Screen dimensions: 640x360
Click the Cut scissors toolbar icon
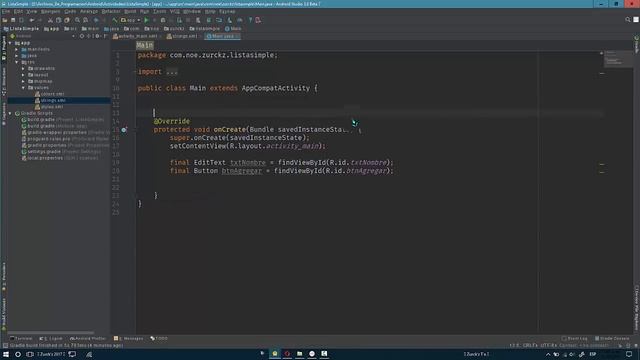50,20
